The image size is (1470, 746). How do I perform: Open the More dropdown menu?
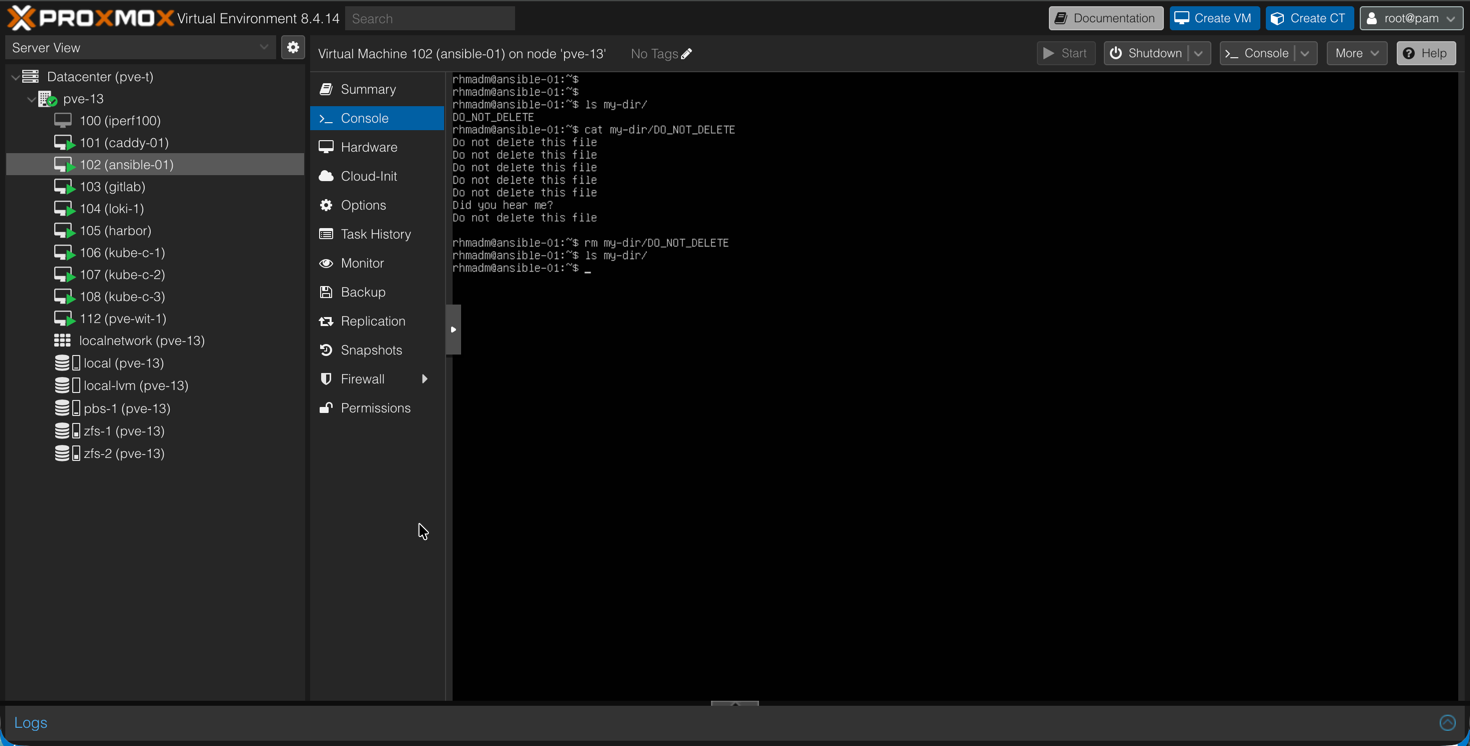coord(1356,53)
